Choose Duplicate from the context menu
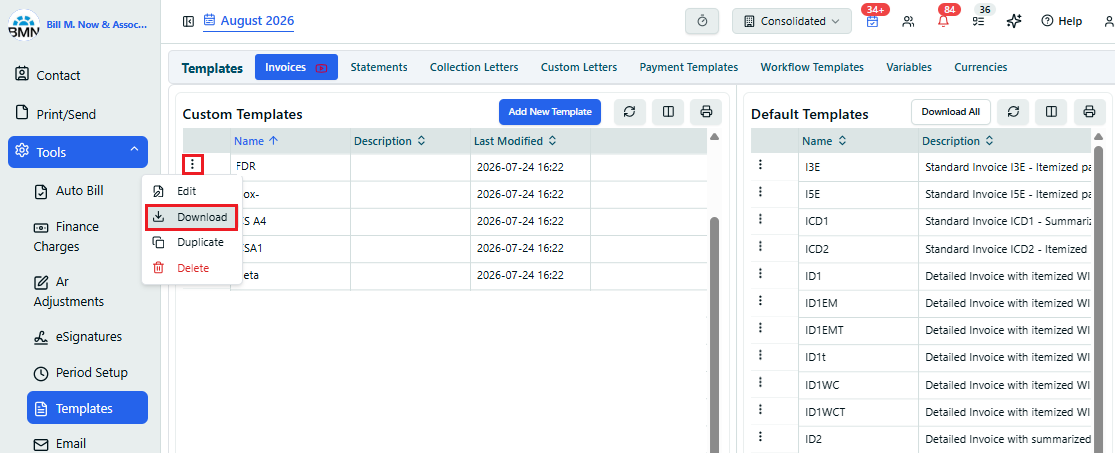 point(191,242)
